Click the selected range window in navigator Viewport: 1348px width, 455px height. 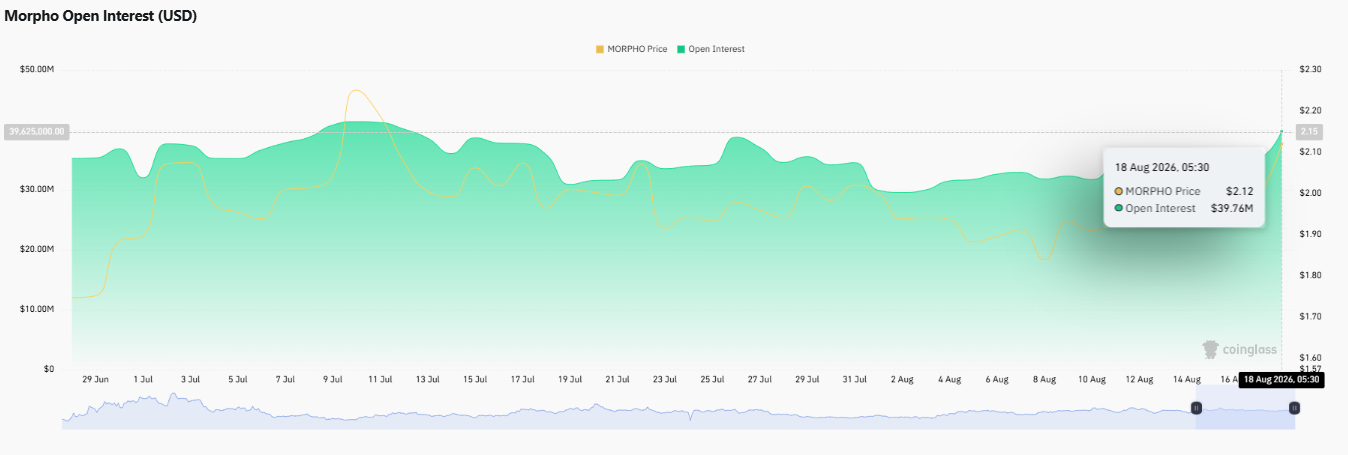coord(1245,408)
